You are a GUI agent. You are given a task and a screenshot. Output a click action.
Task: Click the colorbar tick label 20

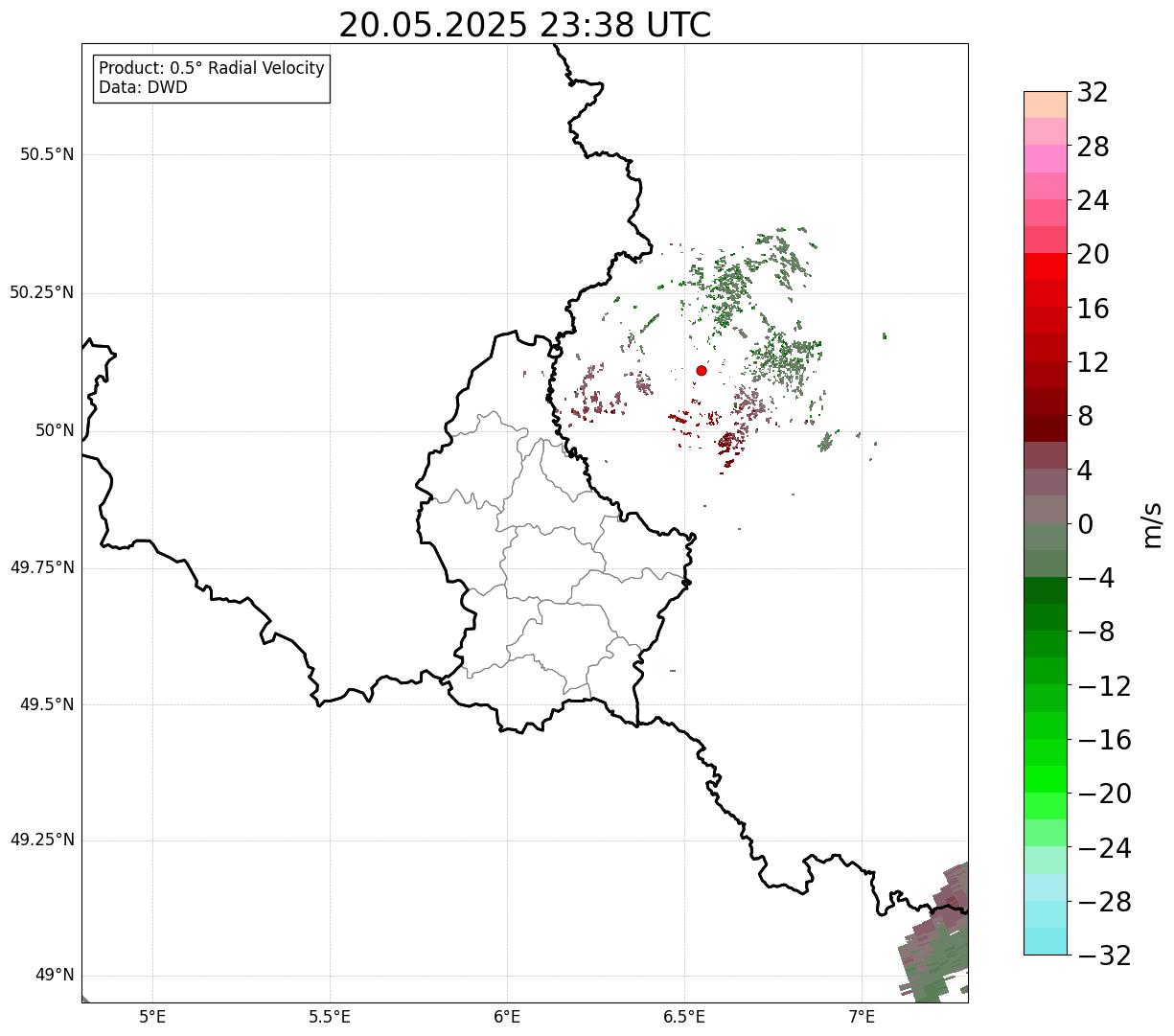pos(1093,255)
